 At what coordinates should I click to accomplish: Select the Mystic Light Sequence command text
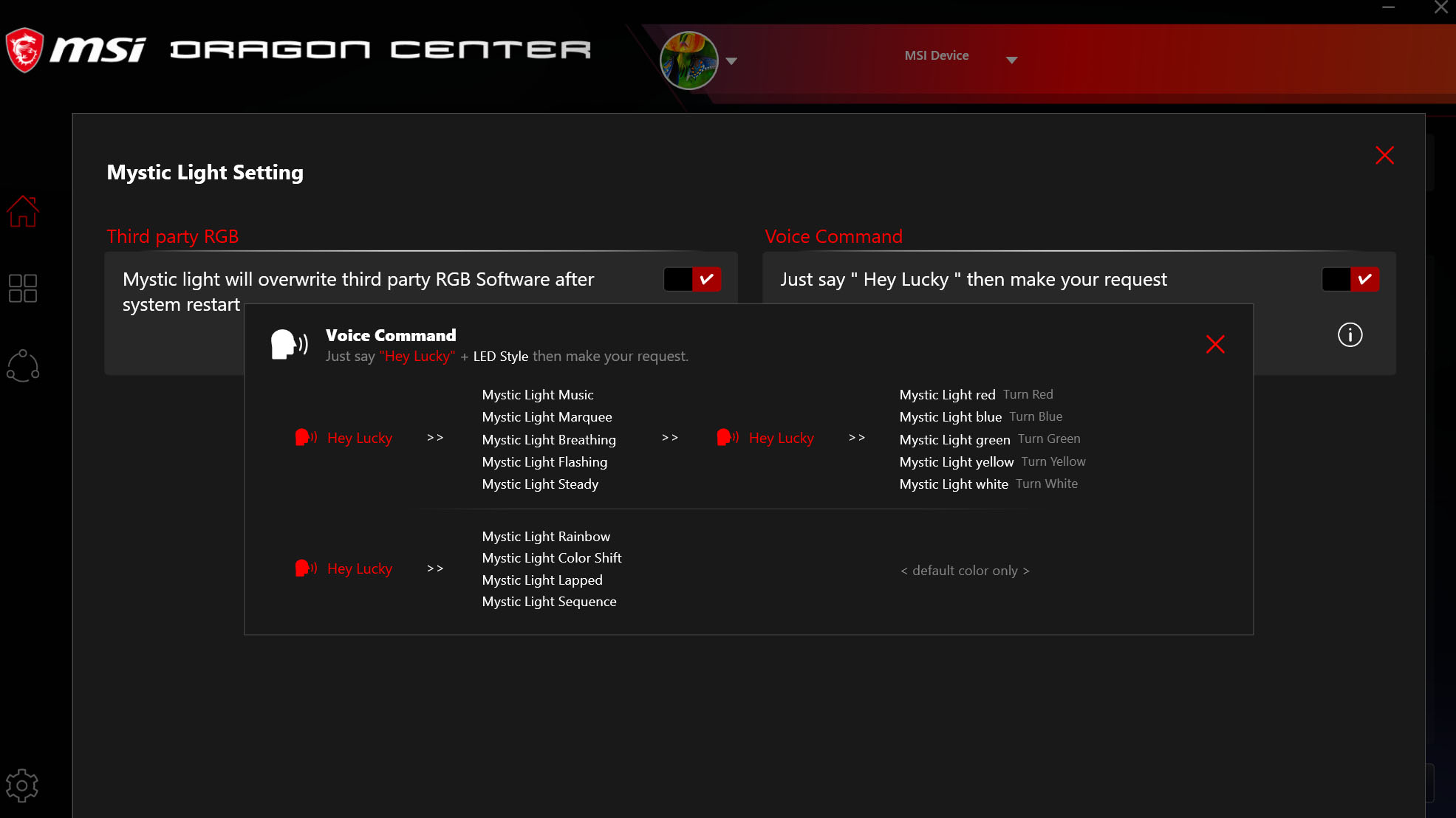click(x=549, y=602)
